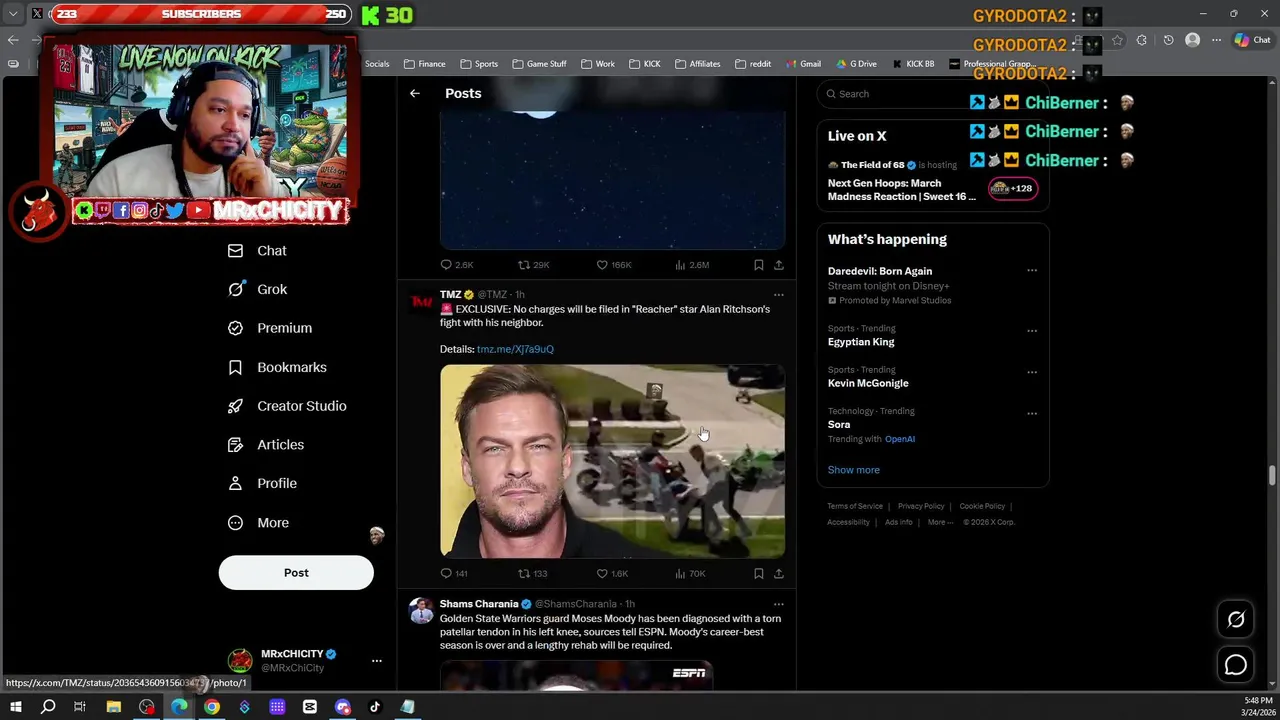This screenshot has width=1280, height=720.
Task: Like the post with 166K likes
Action: [x=613, y=265]
